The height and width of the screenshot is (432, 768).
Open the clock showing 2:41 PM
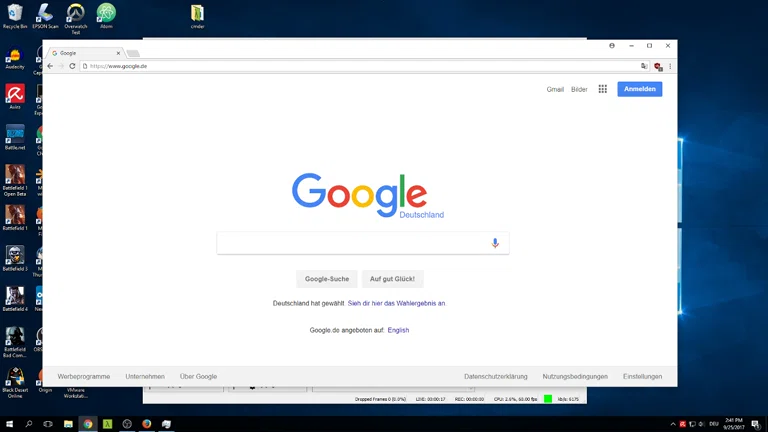click(734, 424)
